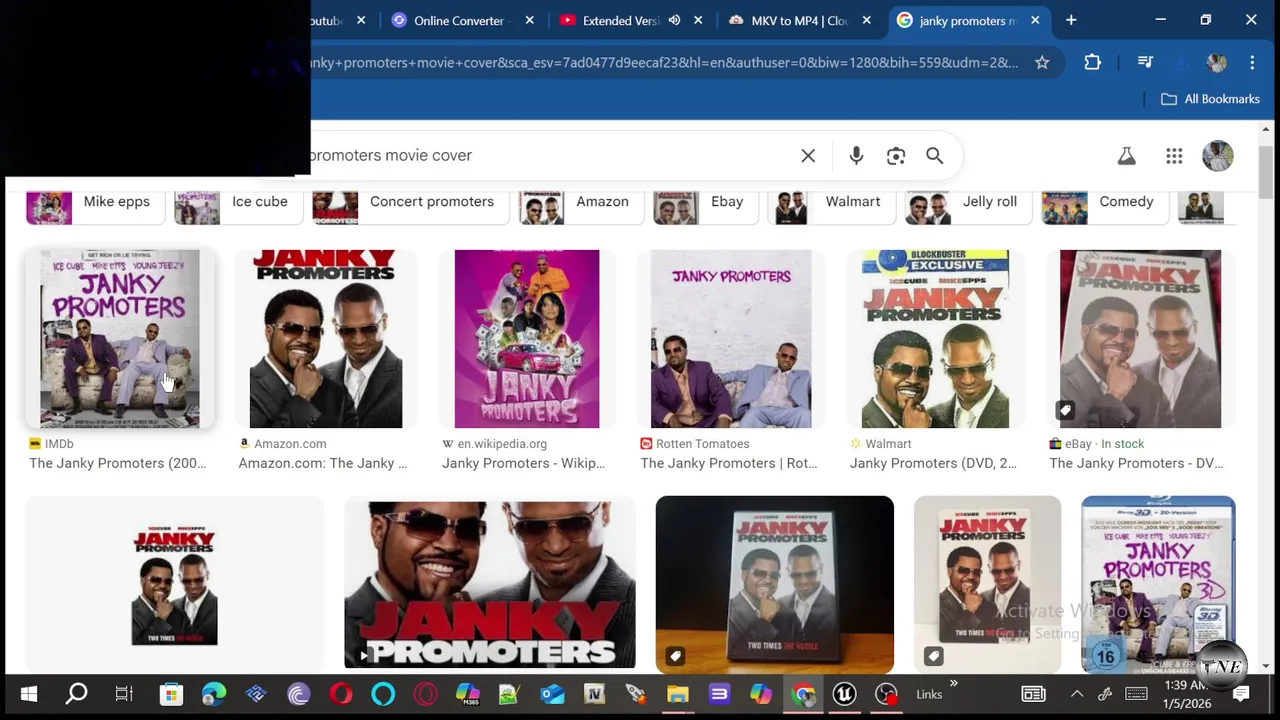Mute audio on Extended Version tab

(674, 20)
